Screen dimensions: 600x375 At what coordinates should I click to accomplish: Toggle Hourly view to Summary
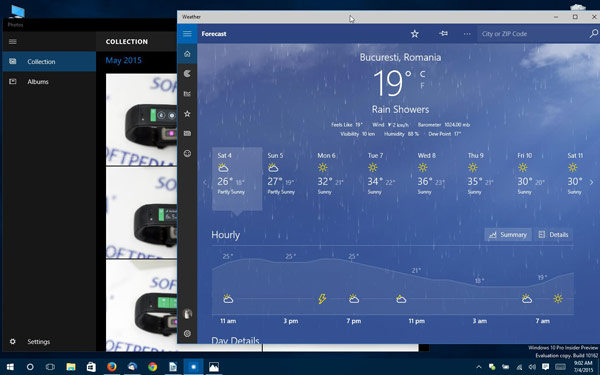[508, 235]
